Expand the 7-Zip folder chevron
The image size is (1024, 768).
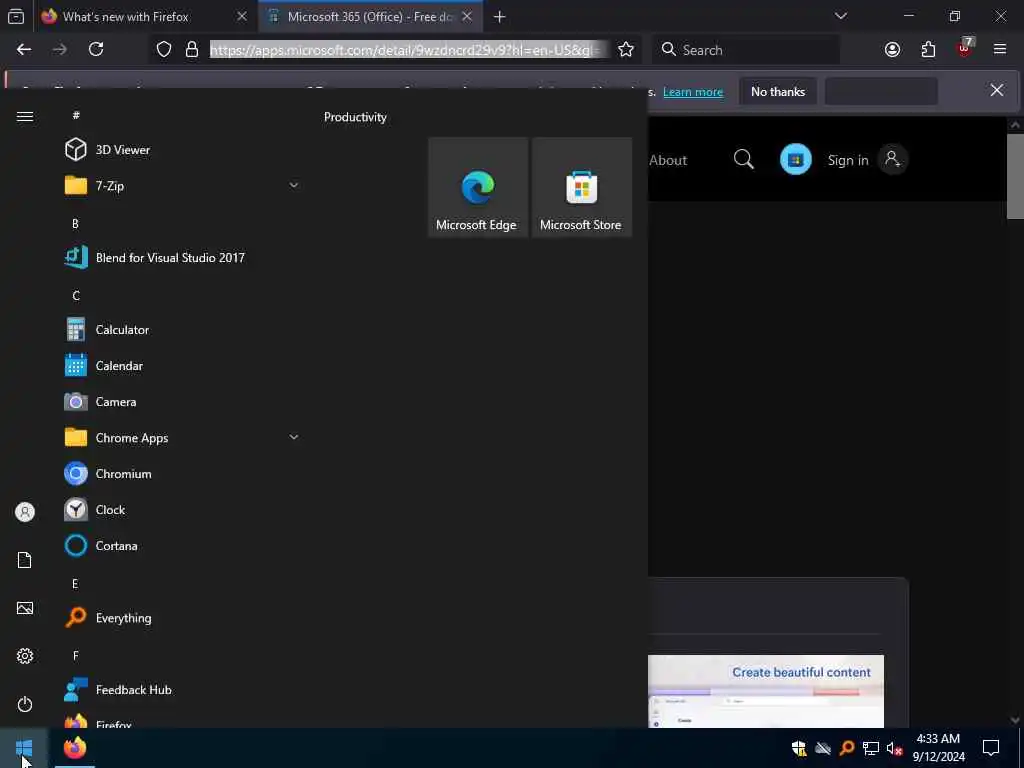[294, 185]
